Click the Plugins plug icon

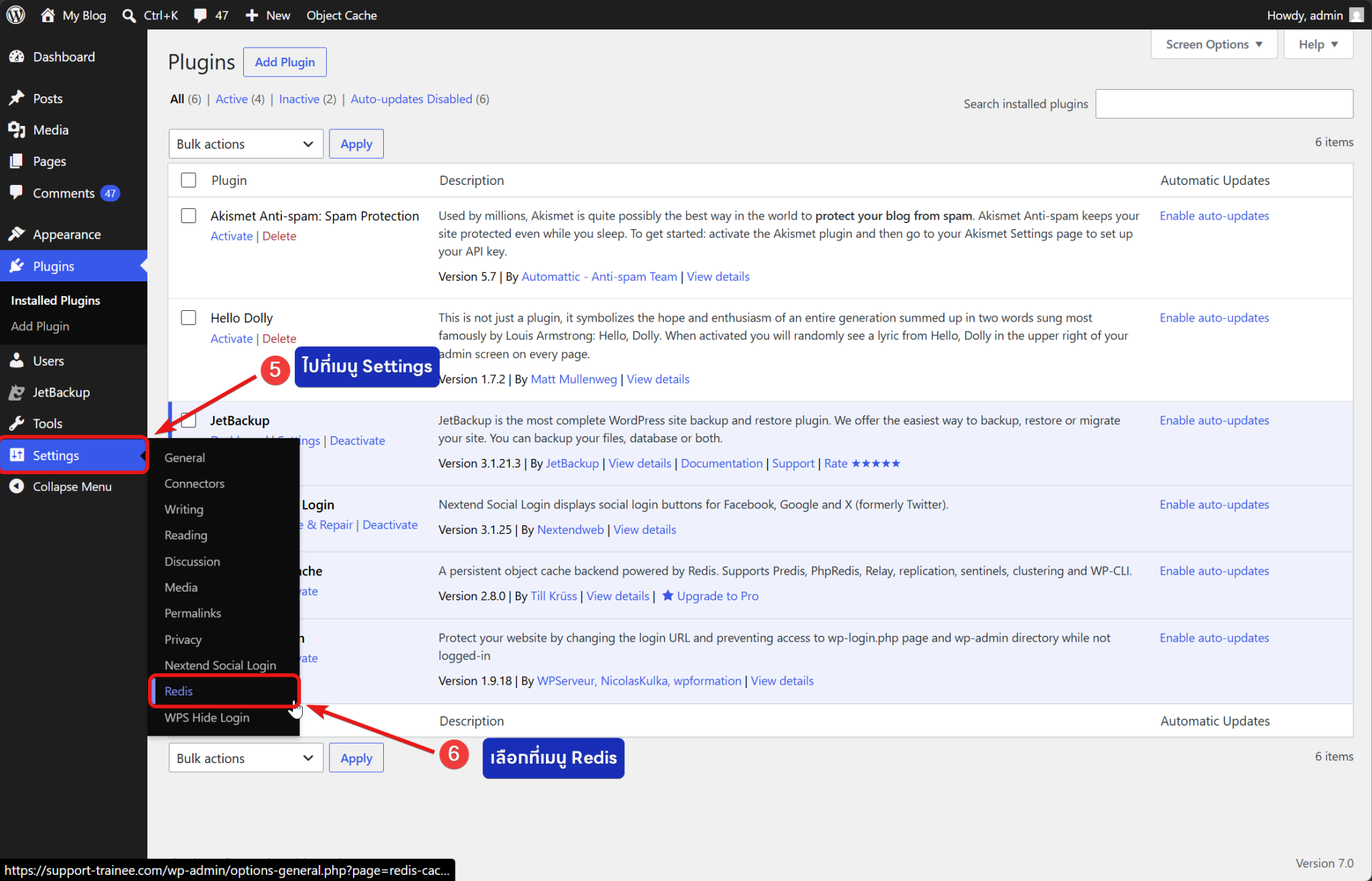[x=17, y=266]
